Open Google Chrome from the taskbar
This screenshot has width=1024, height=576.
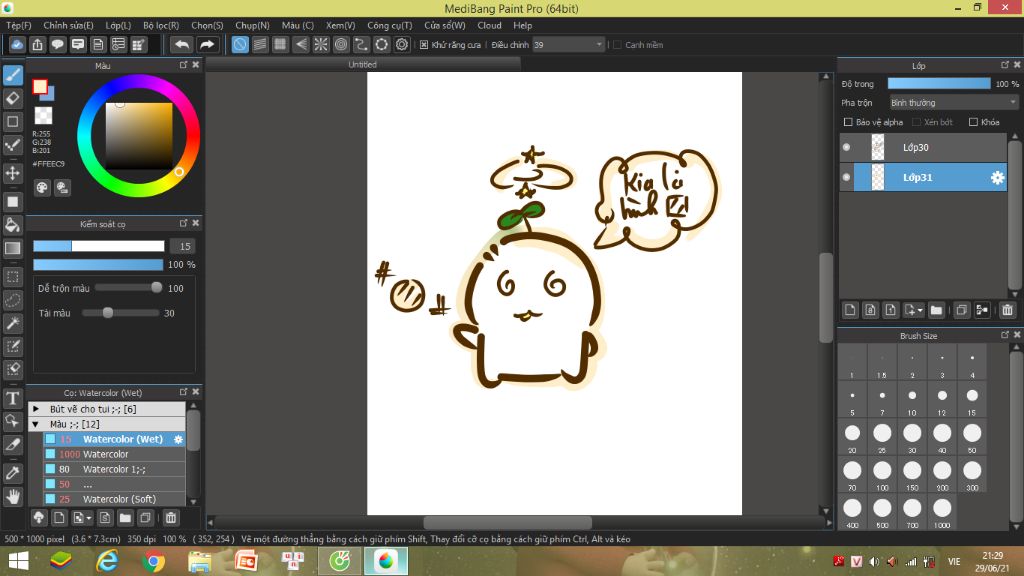pyautogui.click(x=153, y=561)
